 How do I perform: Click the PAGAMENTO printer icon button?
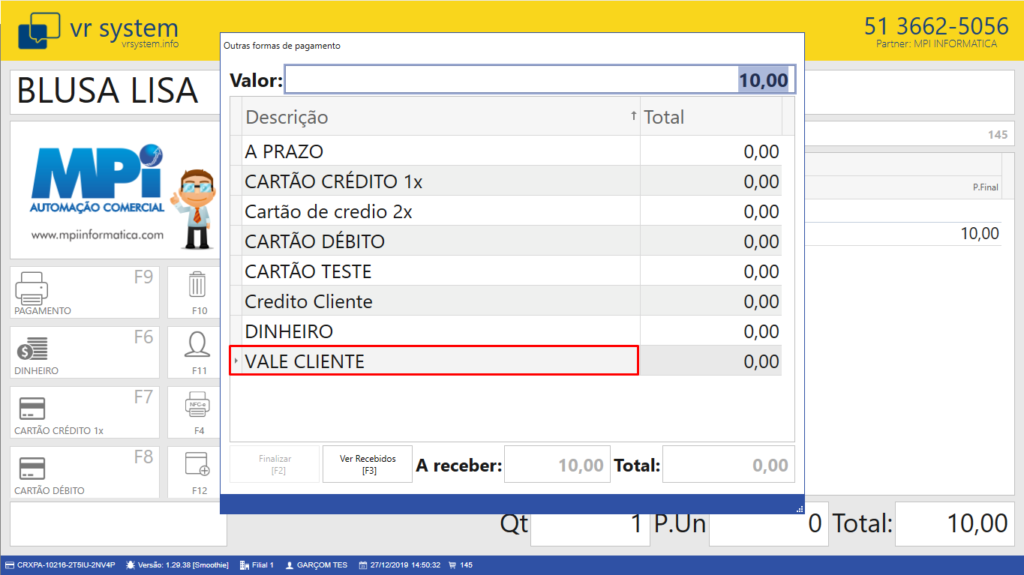pos(32,288)
